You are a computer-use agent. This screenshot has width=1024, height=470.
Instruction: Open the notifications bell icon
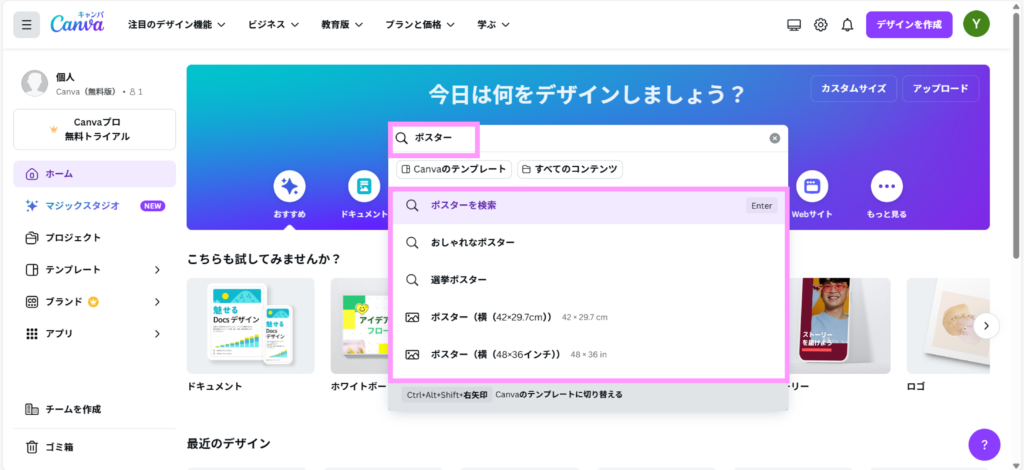click(x=847, y=24)
